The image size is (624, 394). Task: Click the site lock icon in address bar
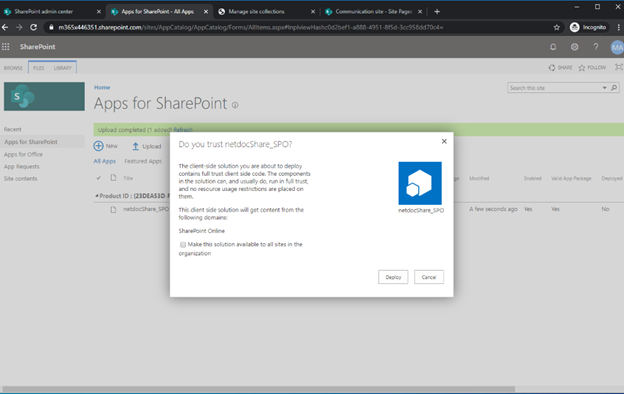click(51, 27)
